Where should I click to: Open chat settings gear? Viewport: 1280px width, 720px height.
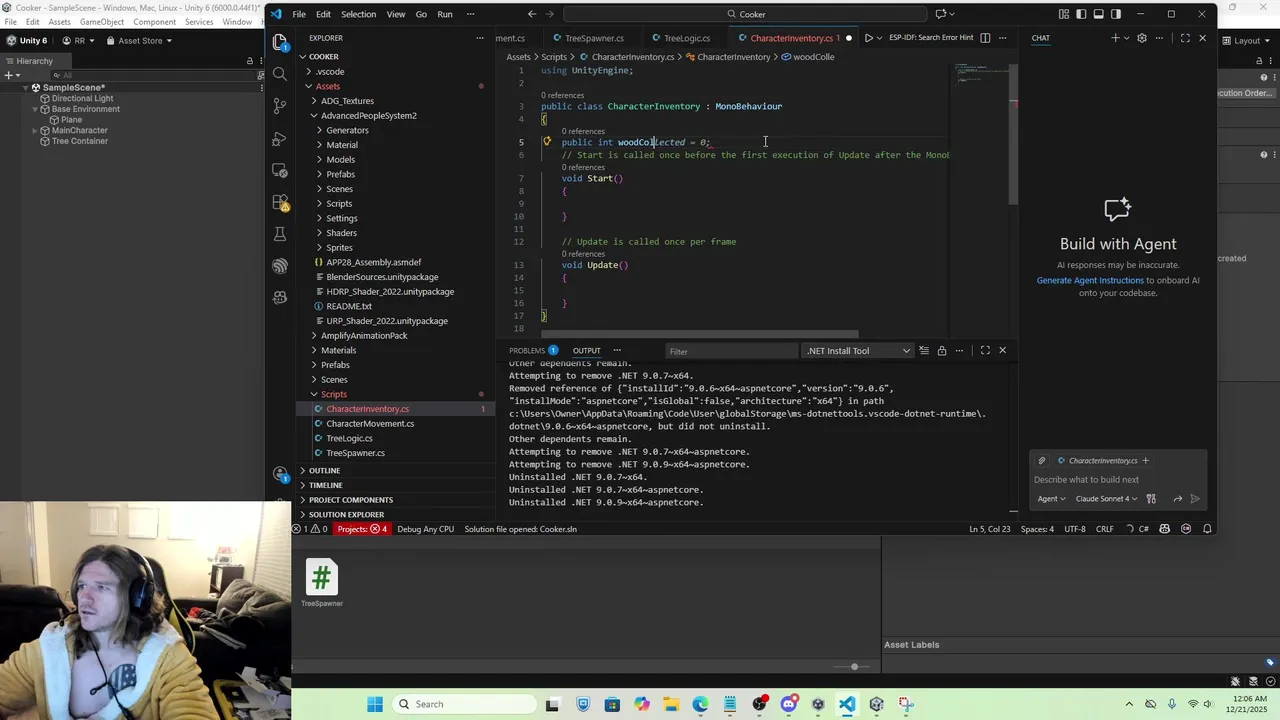(x=1142, y=38)
